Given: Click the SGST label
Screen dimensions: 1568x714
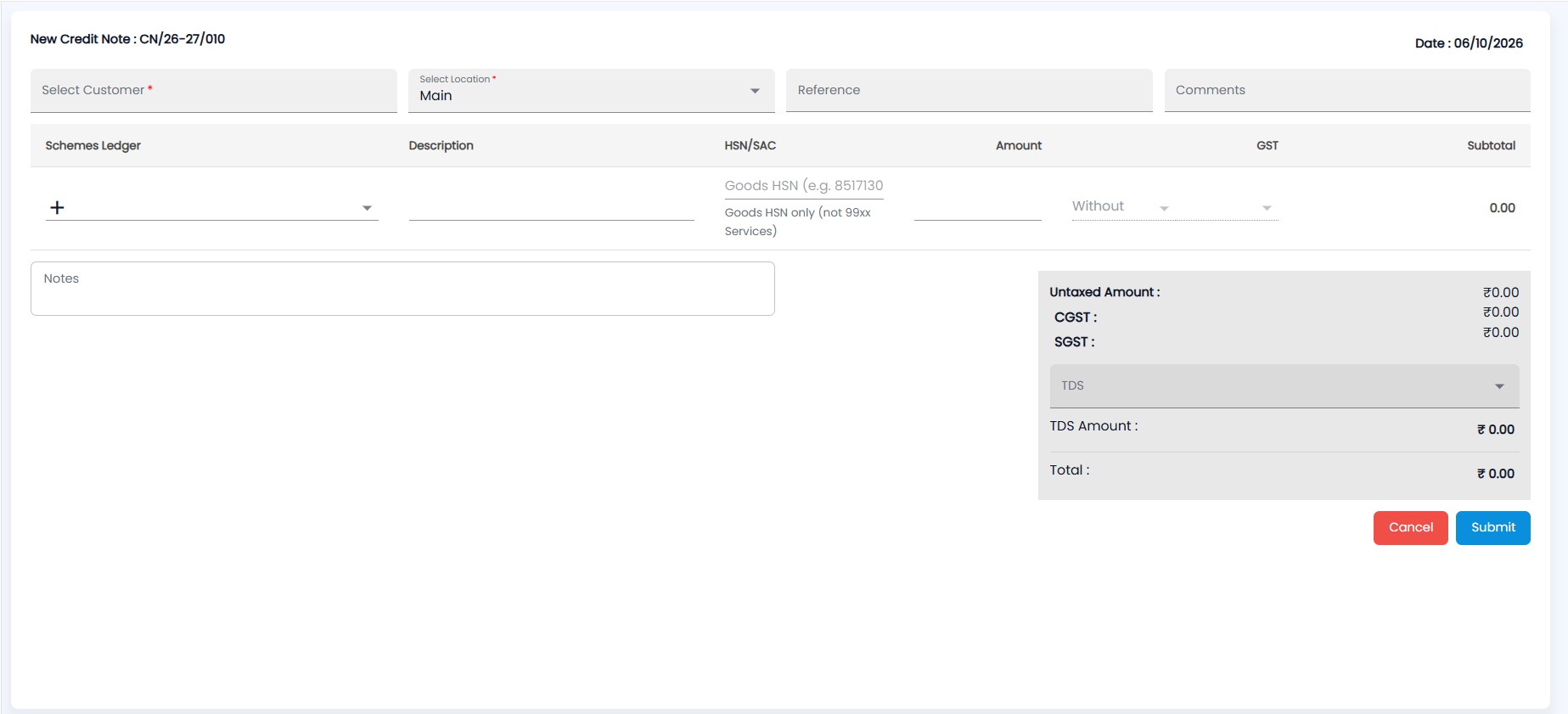Looking at the screenshot, I should coord(1075,342).
